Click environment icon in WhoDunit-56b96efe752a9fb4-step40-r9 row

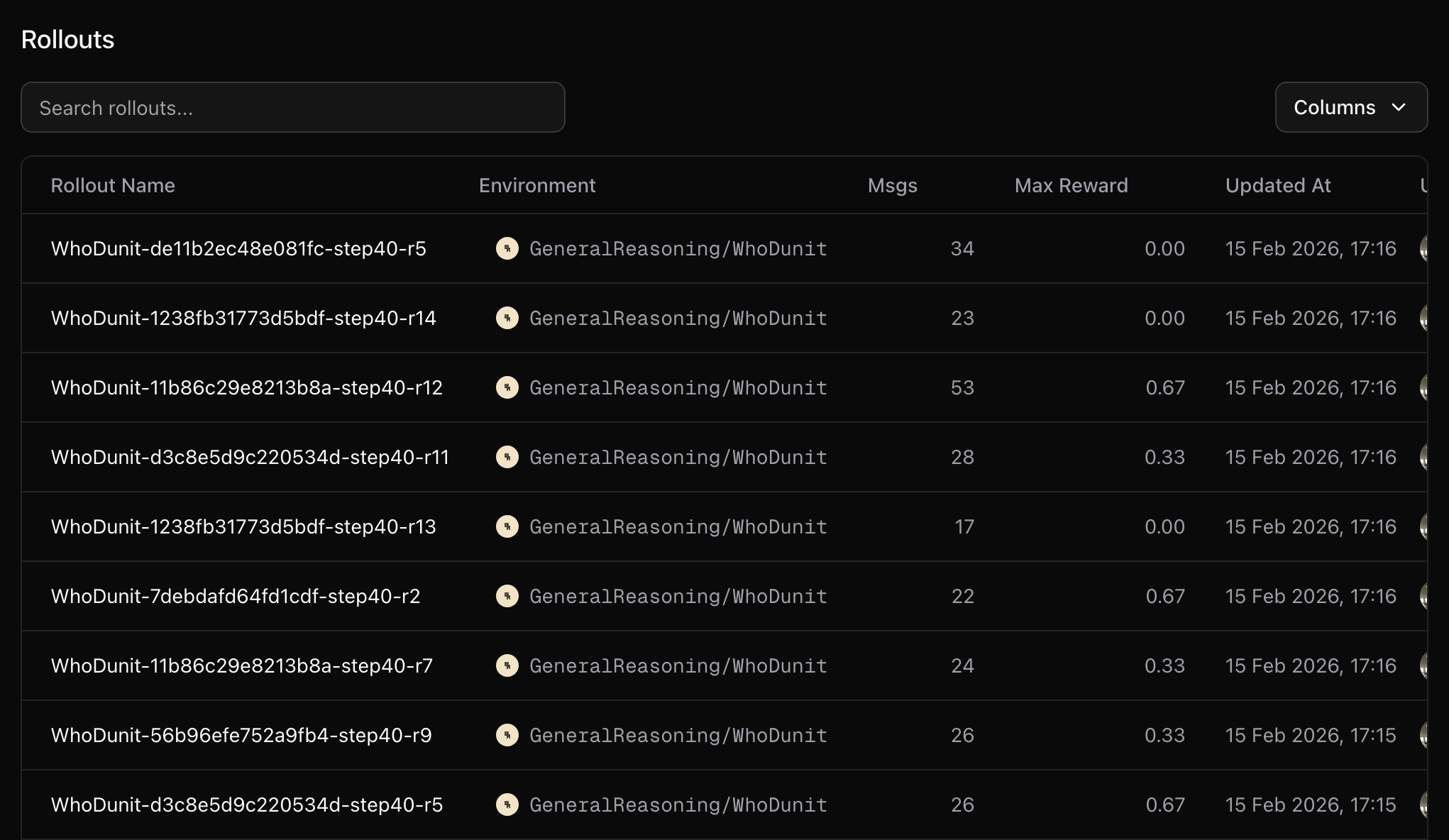click(507, 735)
